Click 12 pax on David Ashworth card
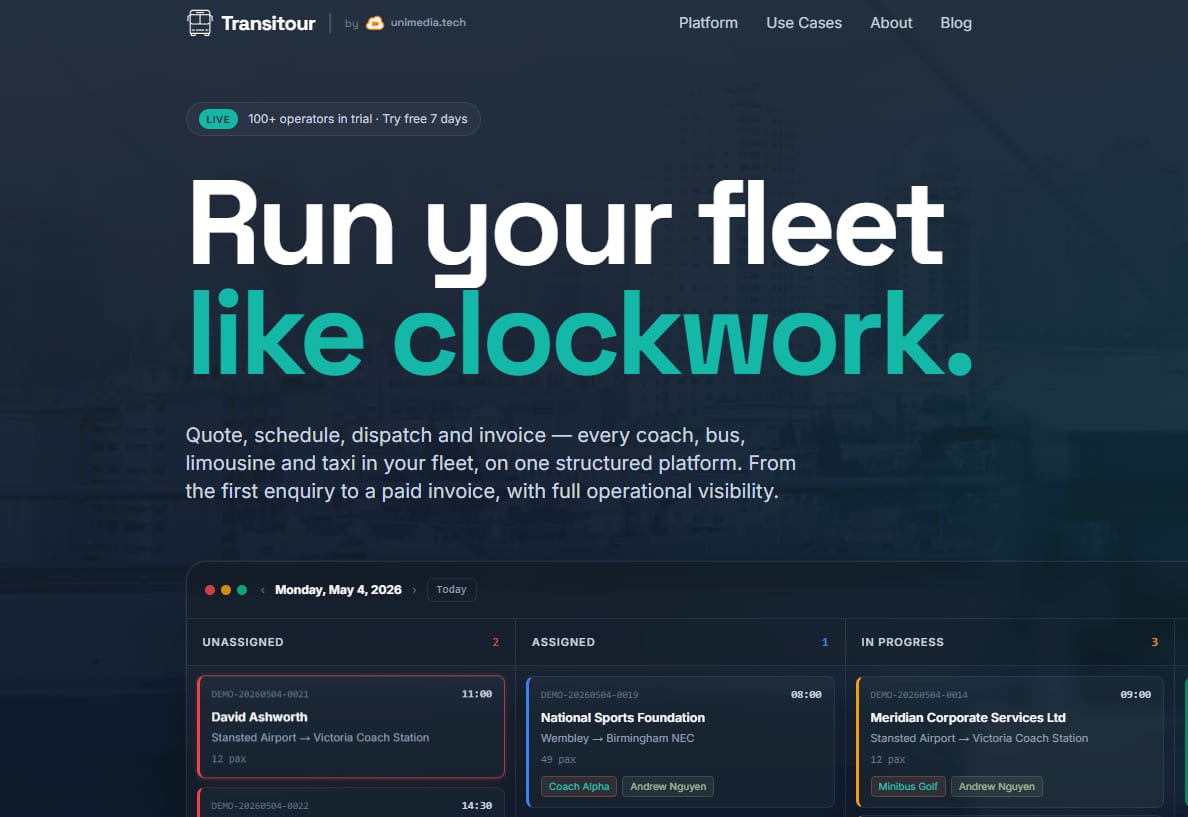 (x=229, y=759)
